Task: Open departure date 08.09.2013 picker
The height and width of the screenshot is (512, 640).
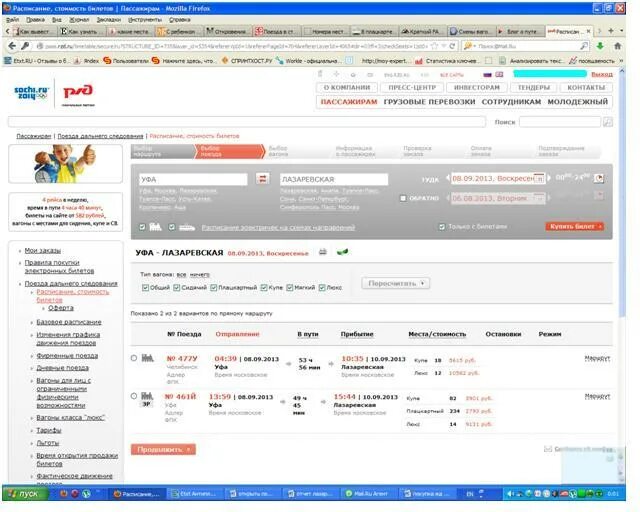Action: click(x=498, y=178)
